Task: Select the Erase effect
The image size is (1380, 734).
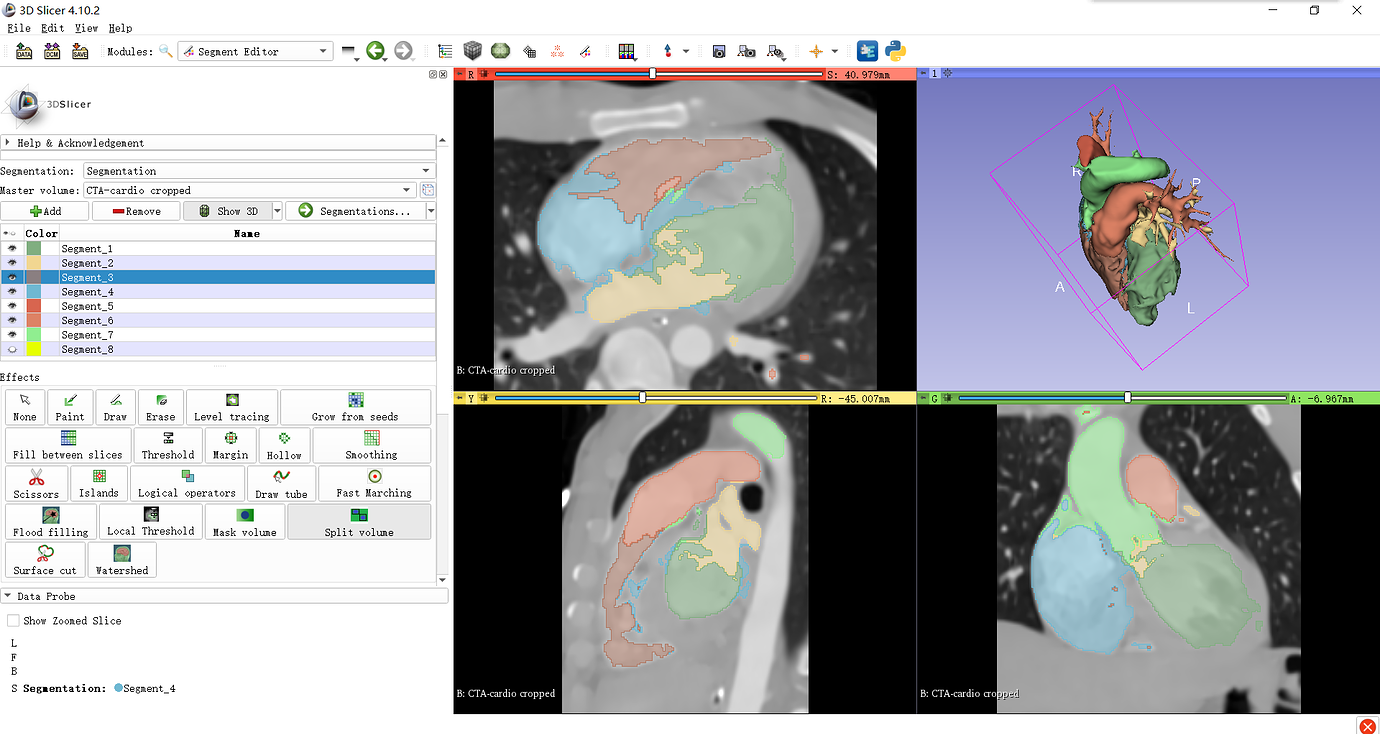Action: pyautogui.click(x=161, y=407)
